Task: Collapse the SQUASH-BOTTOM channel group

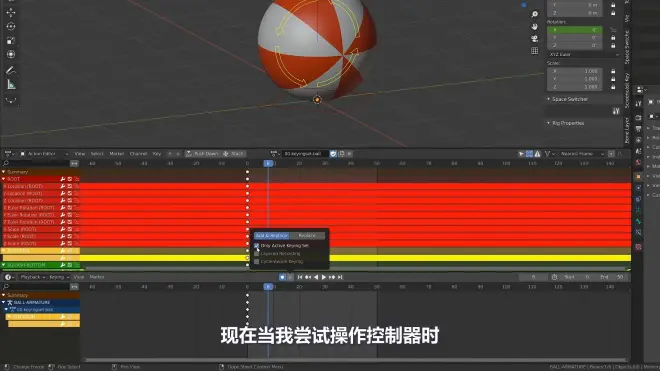Action: pyautogui.click(x=4, y=265)
